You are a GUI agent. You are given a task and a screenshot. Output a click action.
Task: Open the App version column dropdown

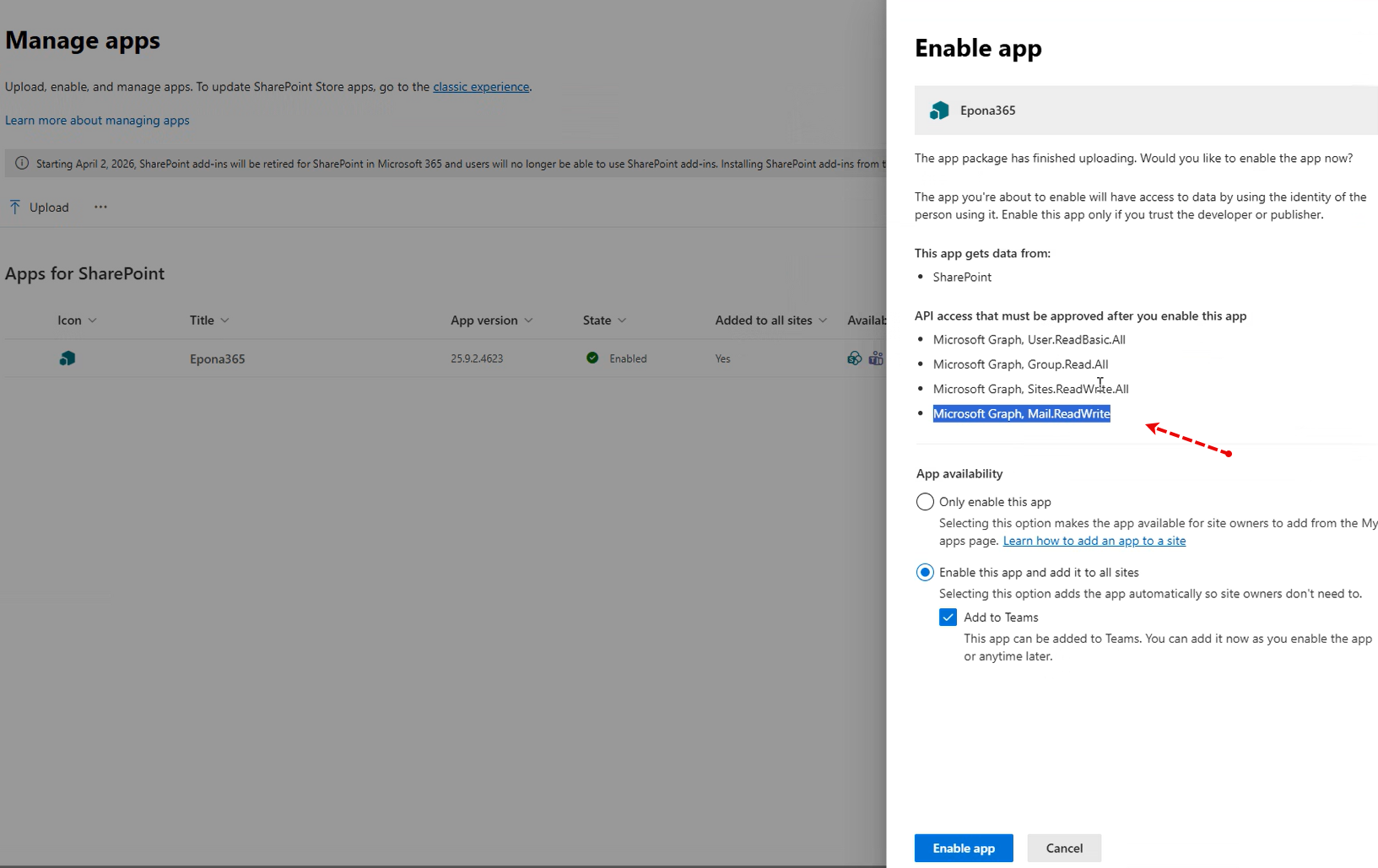[x=528, y=321]
